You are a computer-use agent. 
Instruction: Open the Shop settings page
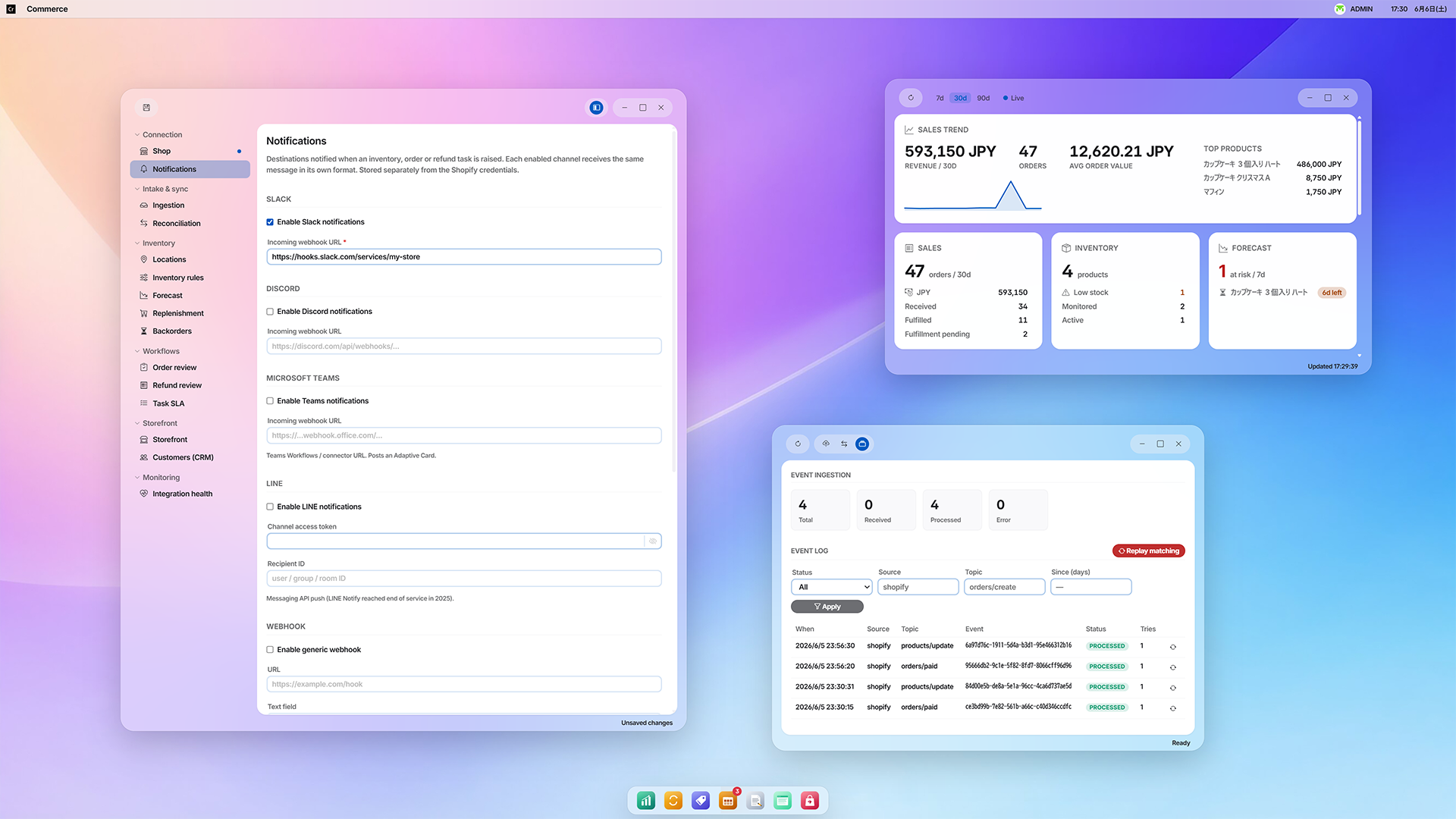190,151
